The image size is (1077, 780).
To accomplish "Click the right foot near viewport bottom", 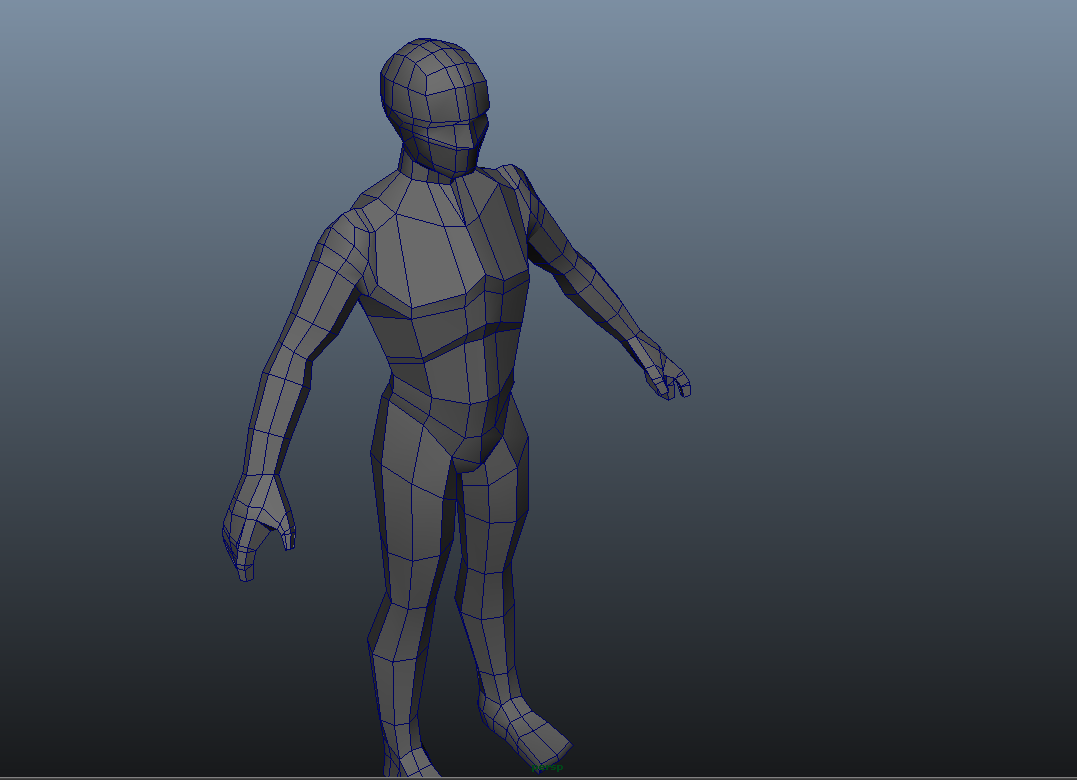I will point(400,765).
